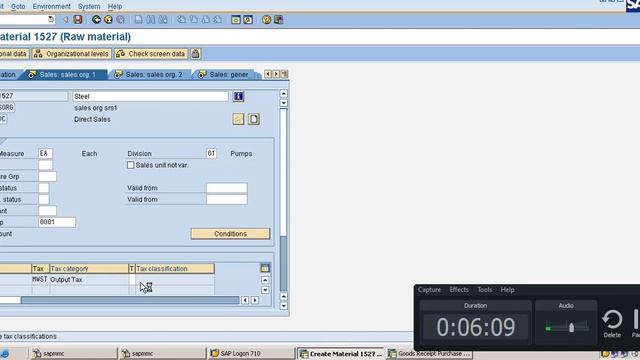The image size is (640, 360).
Task: Click the tax table scroll right arrow
Action: point(255,300)
